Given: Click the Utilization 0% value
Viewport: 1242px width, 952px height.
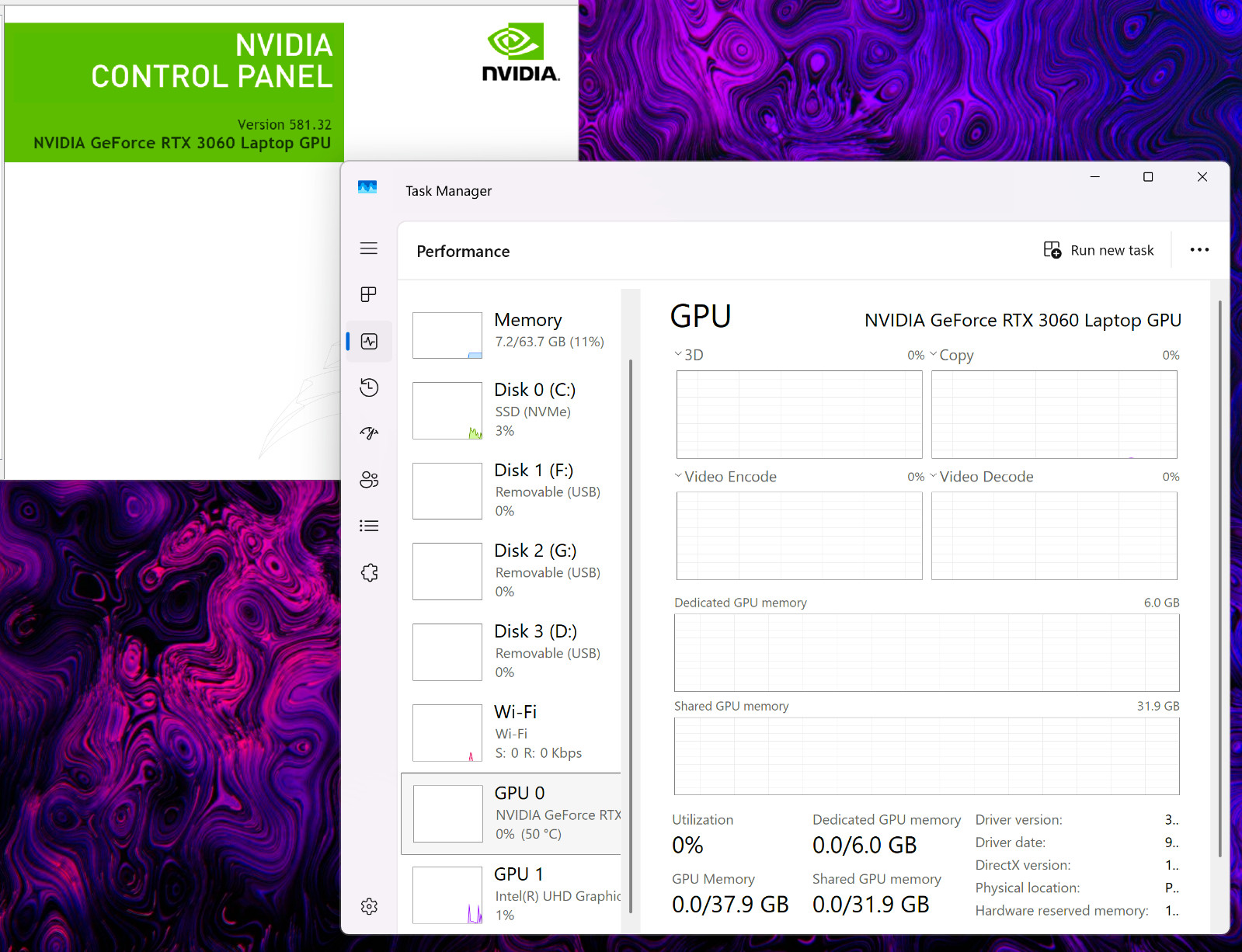Looking at the screenshot, I should (x=687, y=845).
